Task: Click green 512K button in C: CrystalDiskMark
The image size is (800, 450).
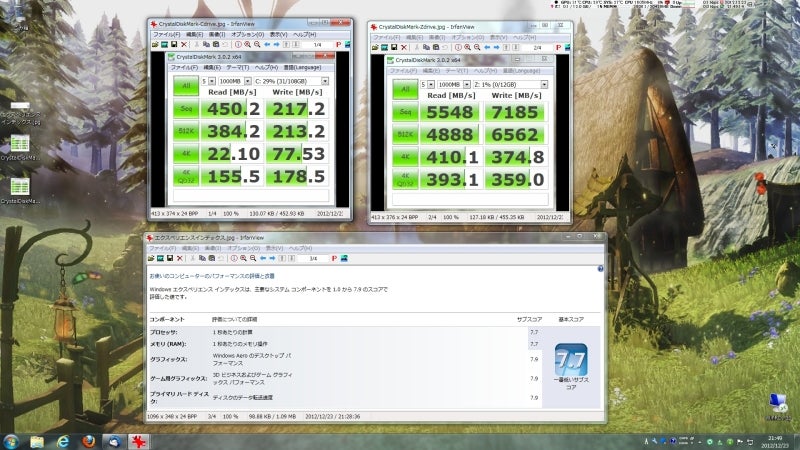Action: click(186, 131)
